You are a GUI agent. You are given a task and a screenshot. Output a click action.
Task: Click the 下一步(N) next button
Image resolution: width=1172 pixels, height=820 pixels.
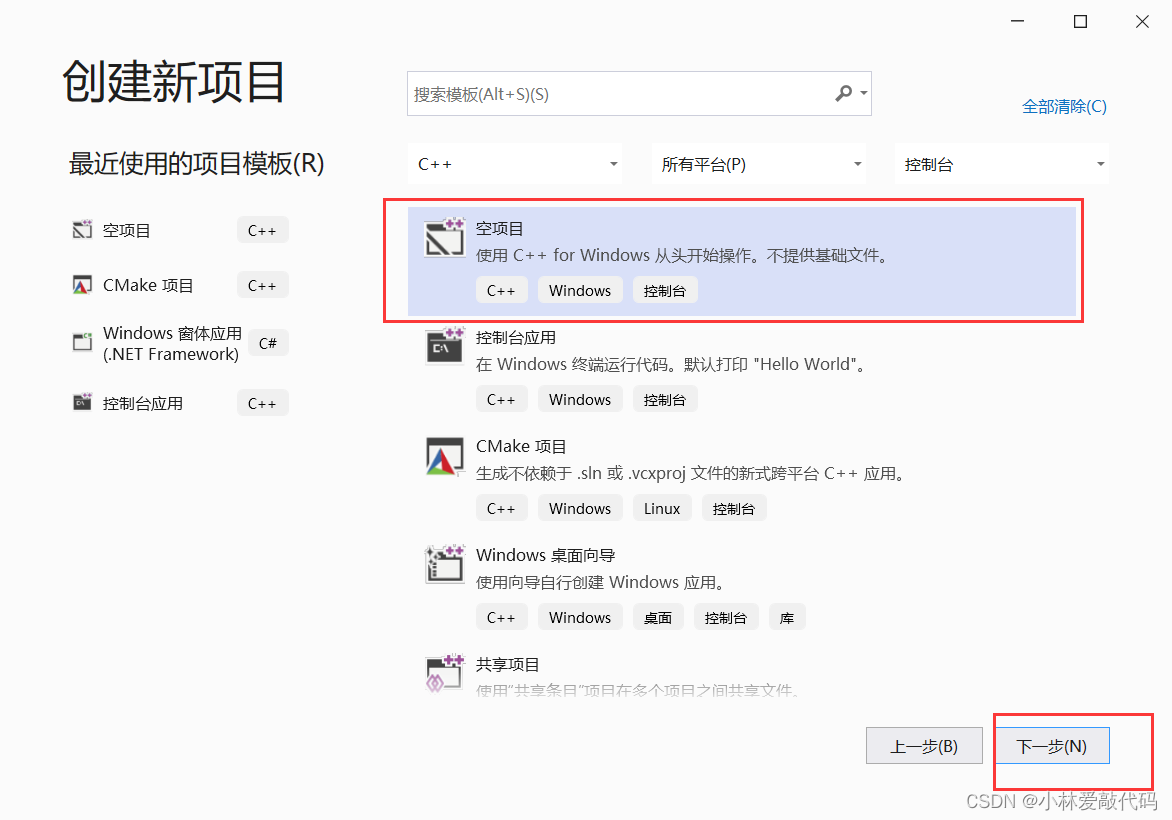pyautogui.click(x=1052, y=745)
